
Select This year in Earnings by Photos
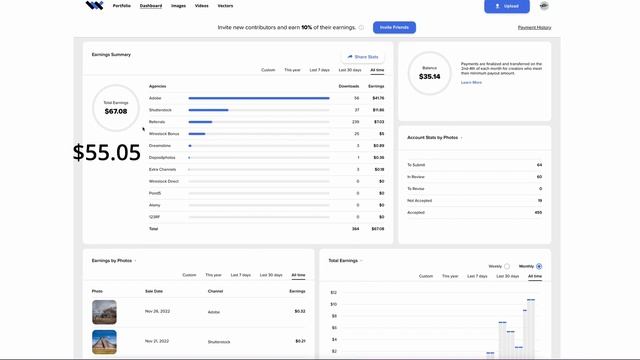[213, 275]
